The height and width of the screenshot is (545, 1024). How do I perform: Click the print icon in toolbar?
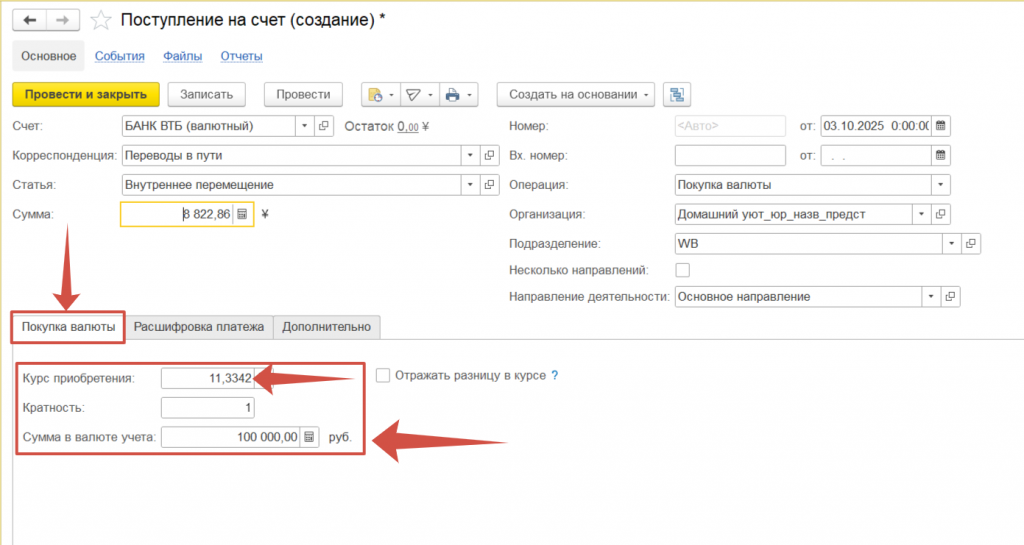[453, 95]
